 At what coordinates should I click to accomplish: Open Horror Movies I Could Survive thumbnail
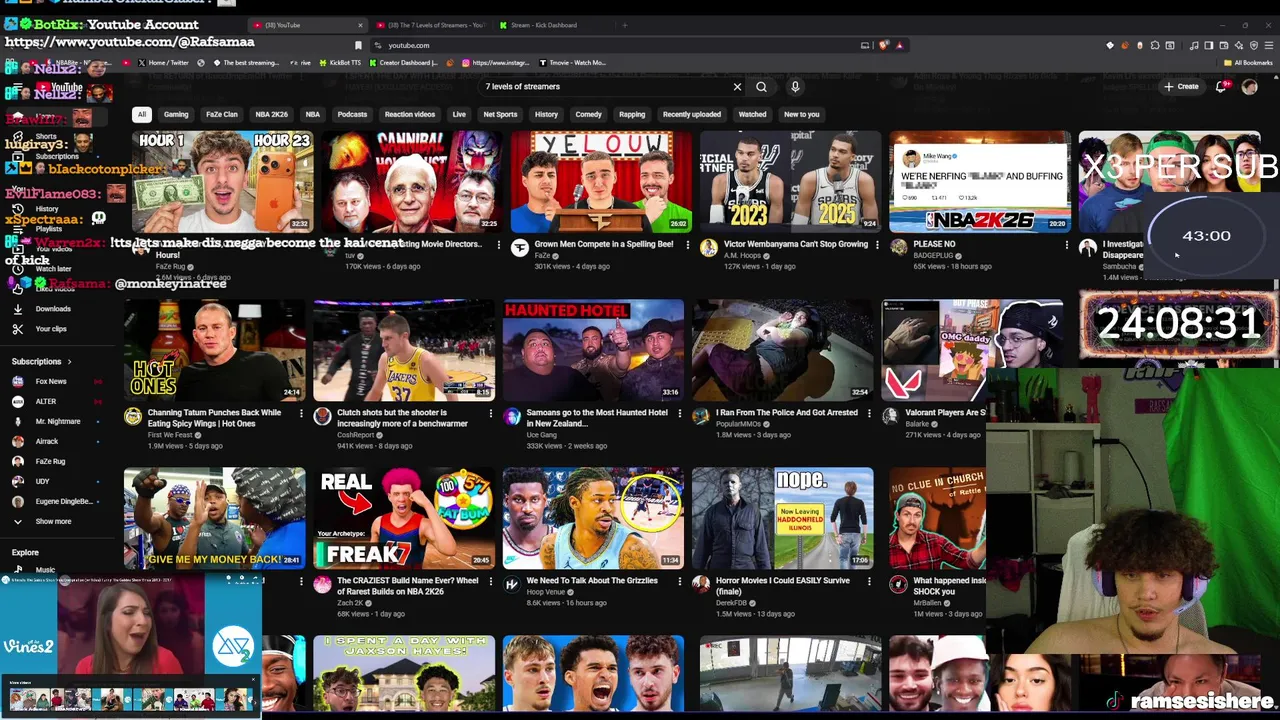(782, 518)
